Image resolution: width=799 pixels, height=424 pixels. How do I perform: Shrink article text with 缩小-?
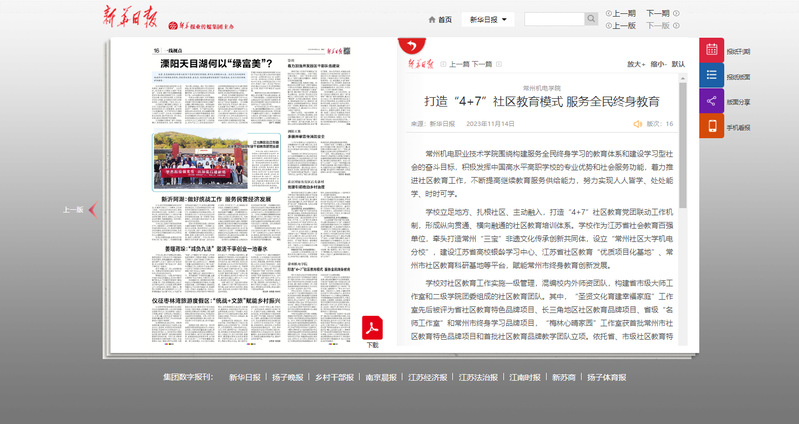[x=657, y=64]
